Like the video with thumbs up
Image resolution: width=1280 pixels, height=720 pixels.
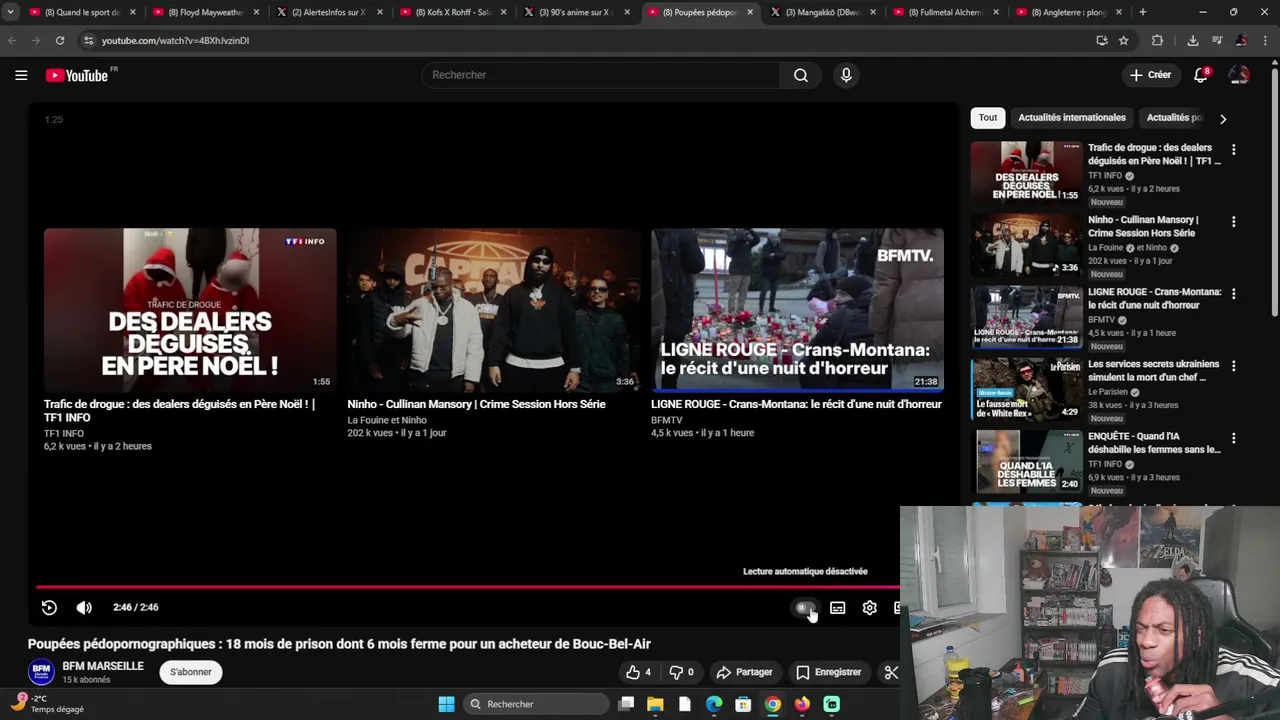click(x=638, y=672)
